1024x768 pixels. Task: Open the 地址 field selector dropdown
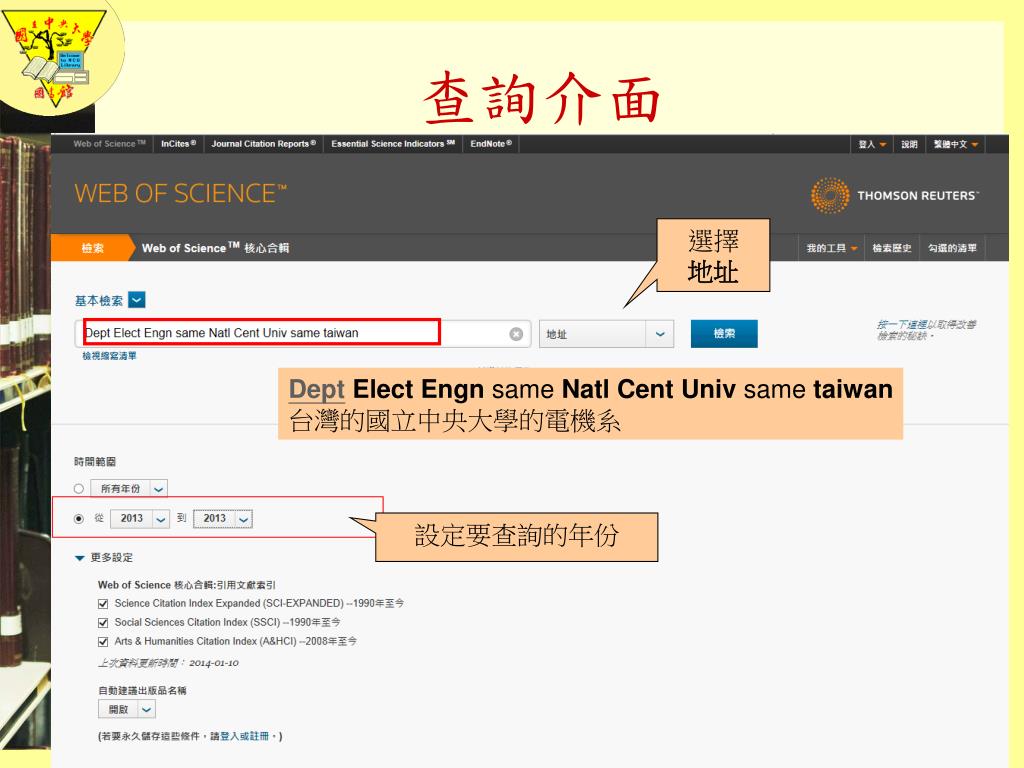[606, 334]
